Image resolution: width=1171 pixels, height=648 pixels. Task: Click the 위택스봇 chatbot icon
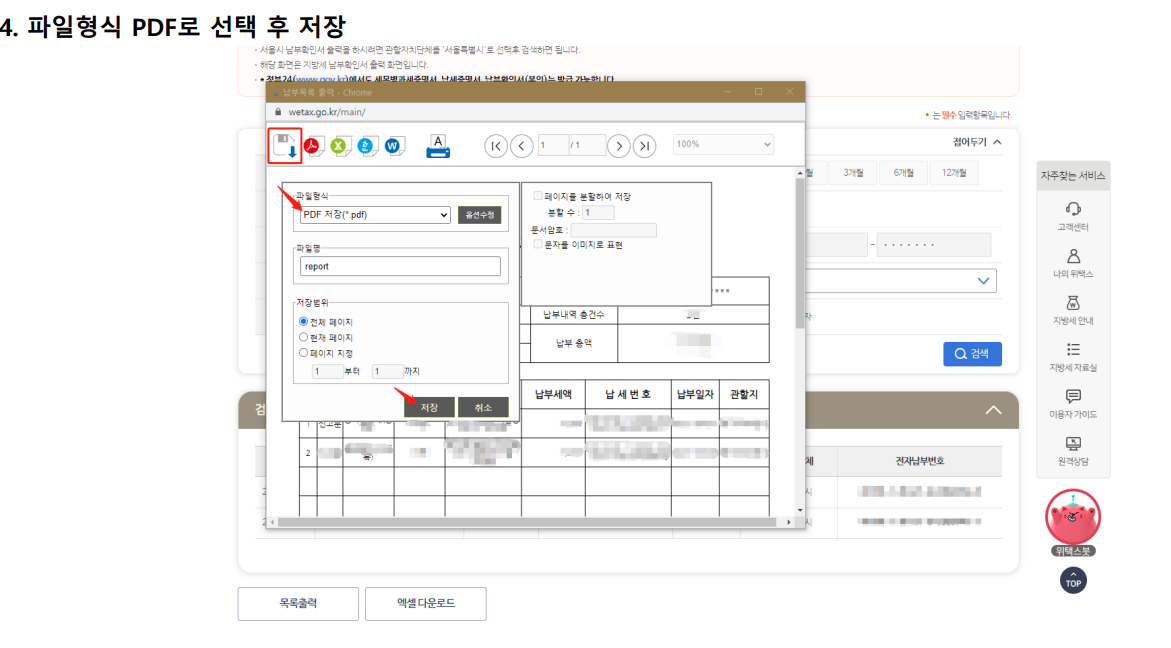1073,518
